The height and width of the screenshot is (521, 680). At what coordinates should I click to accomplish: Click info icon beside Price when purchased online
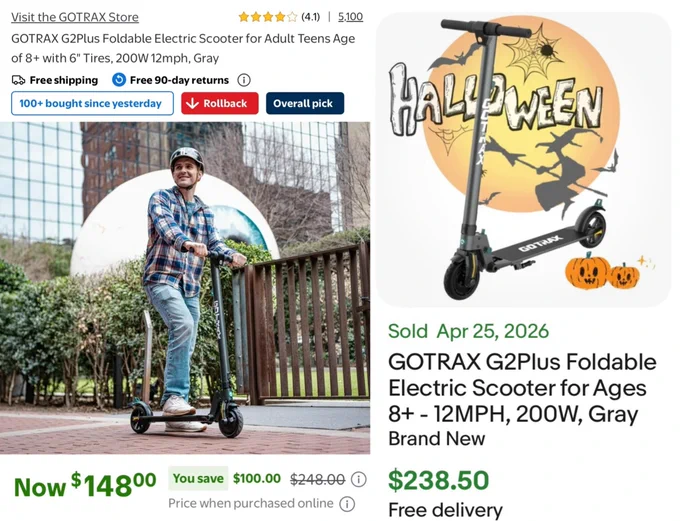(347, 504)
